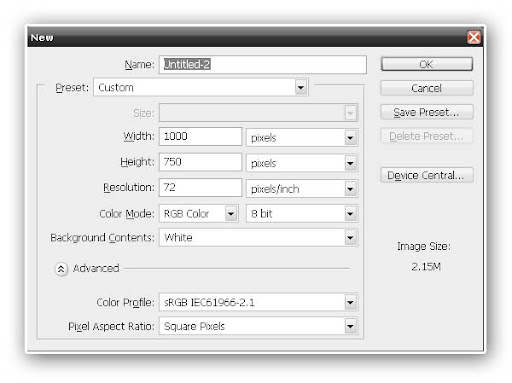Click the Advanced label text

(x=96, y=268)
